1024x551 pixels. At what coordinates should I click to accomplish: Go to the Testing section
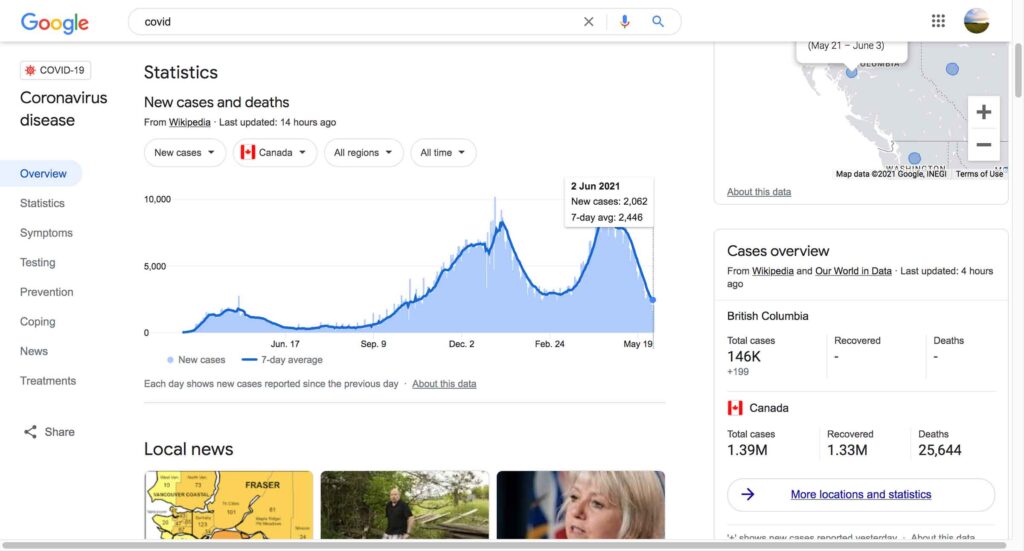(x=38, y=263)
